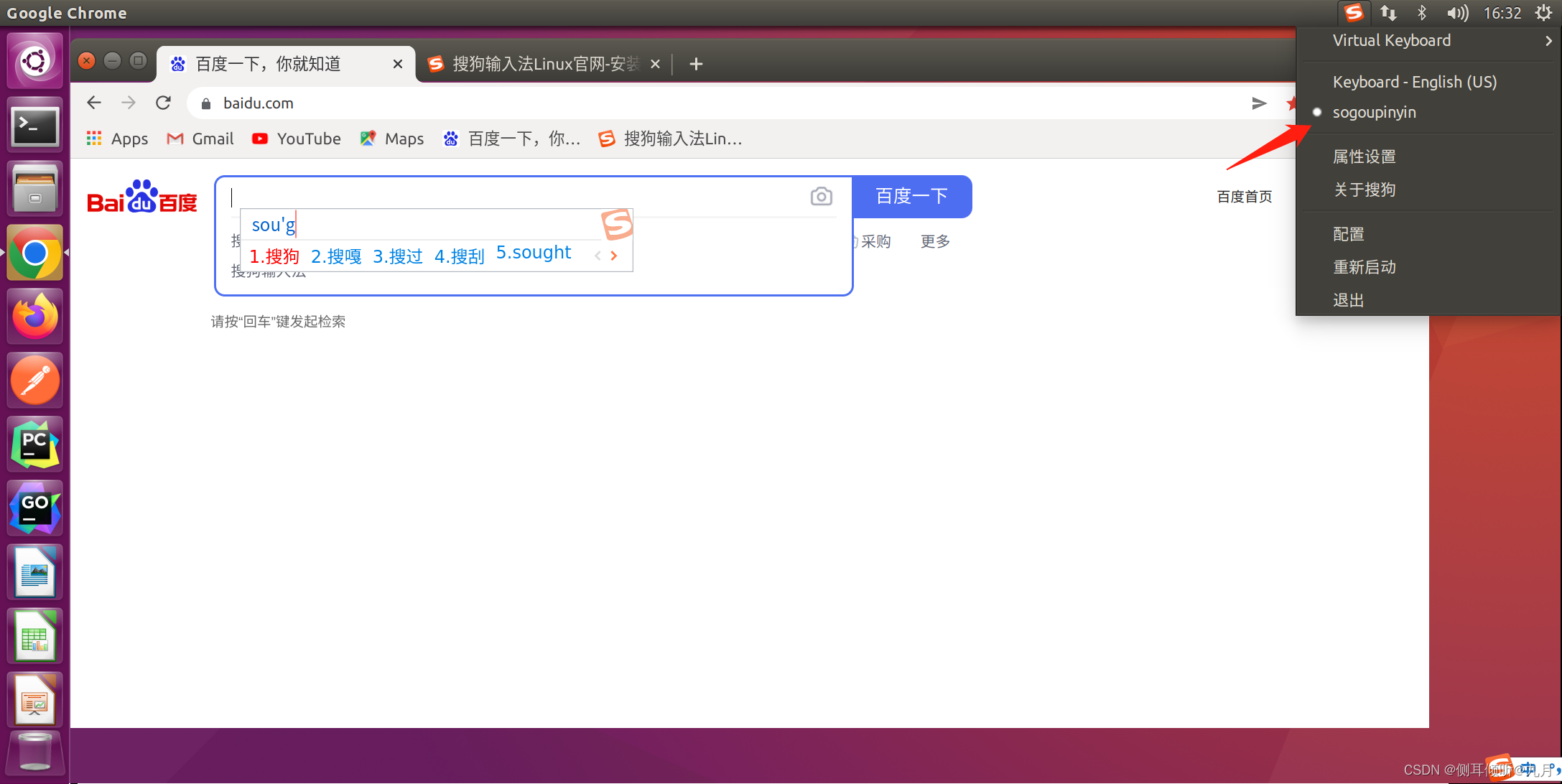The height and width of the screenshot is (784, 1562).
Task: Open the Apps bookmark
Action: pos(118,139)
